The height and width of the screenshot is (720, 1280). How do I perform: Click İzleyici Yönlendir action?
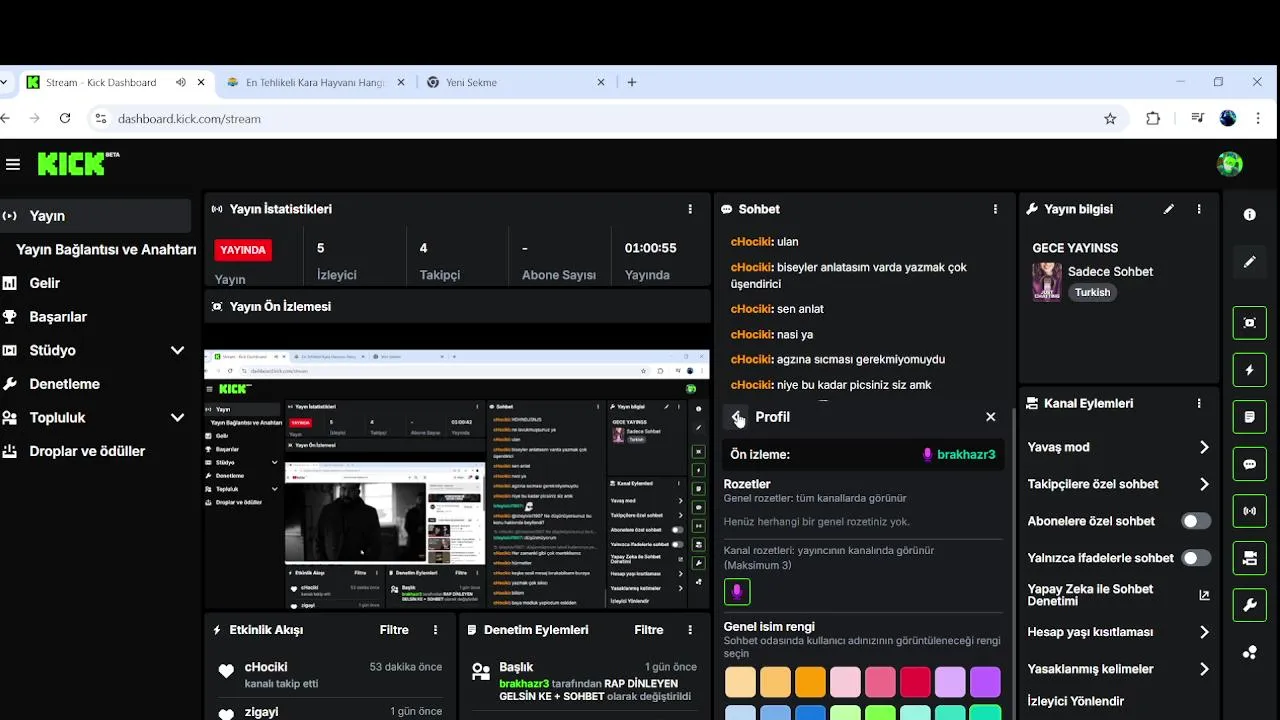pos(1076,701)
